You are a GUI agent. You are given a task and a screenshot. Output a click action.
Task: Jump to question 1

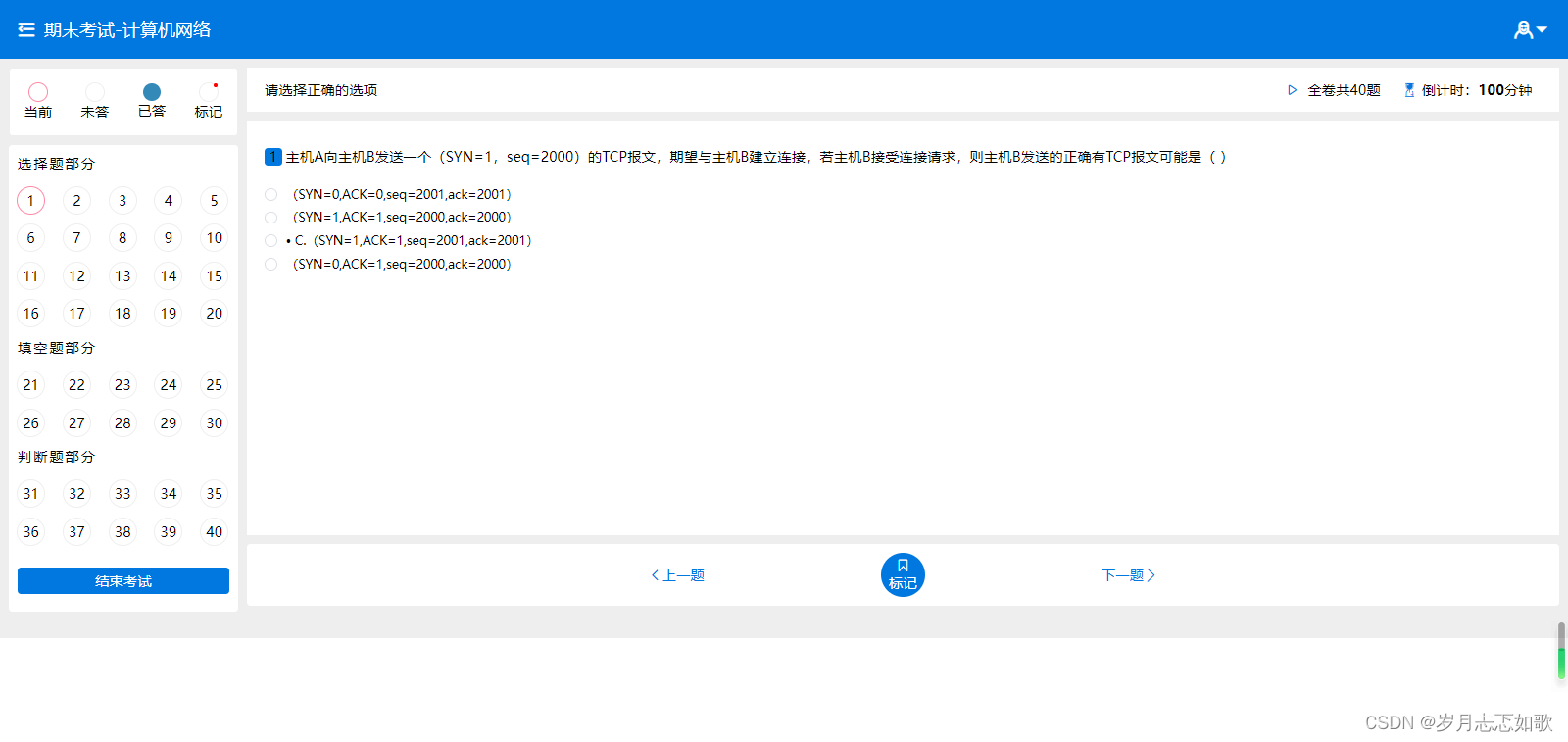pos(31,201)
